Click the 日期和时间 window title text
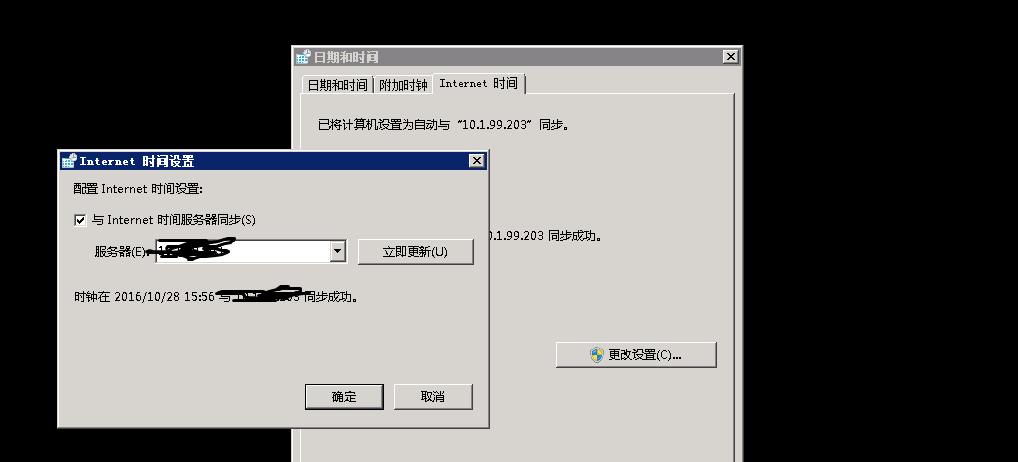 coord(346,57)
